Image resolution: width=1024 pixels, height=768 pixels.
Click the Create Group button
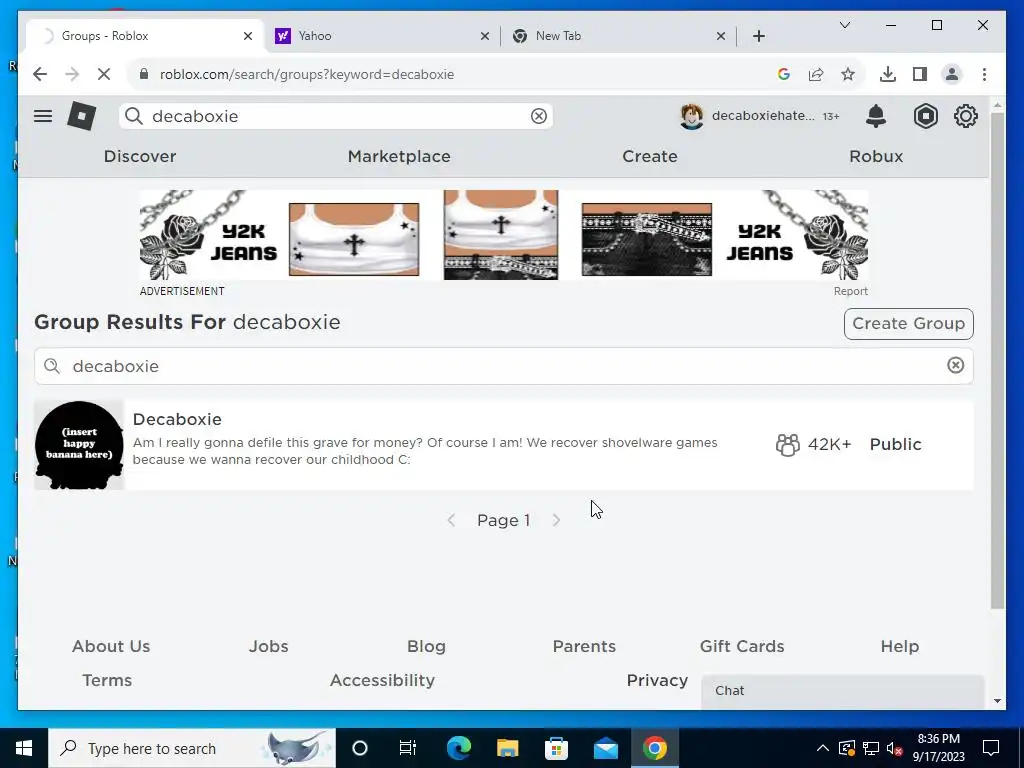908,323
